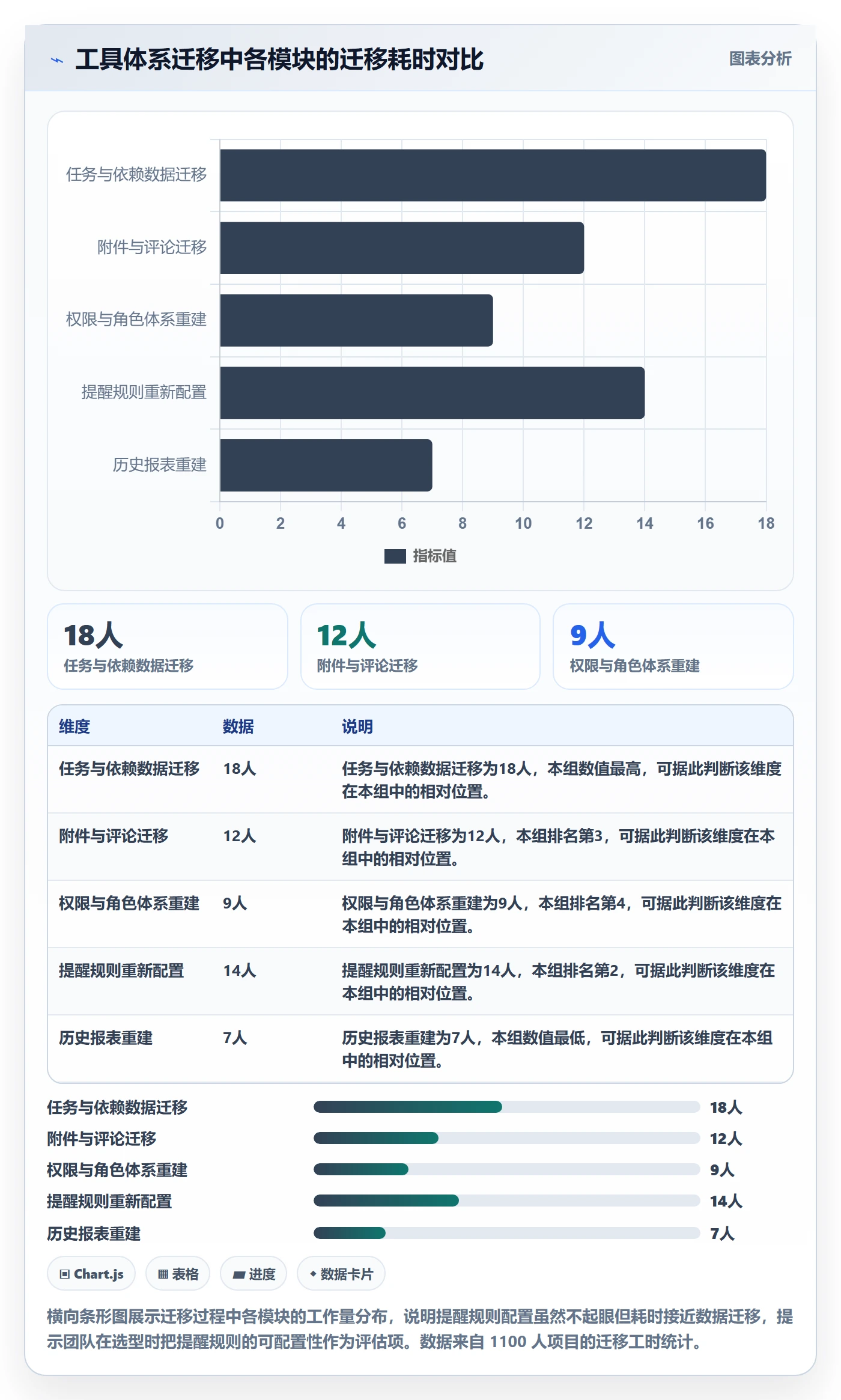Select the 权限与角色体系重建 table row name

[x=129, y=903]
